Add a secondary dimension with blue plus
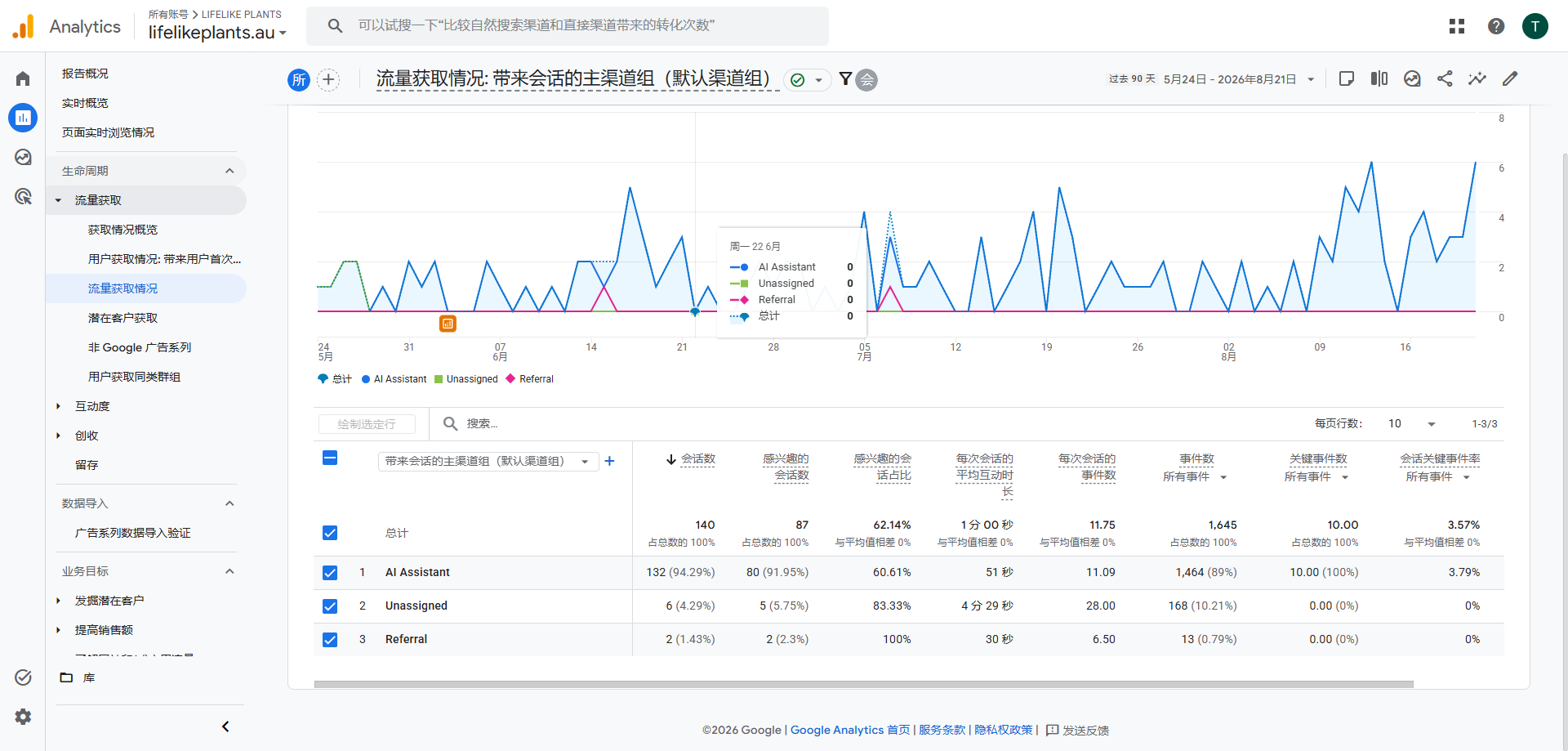The image size is (1568, 751). tap(609, 461)
